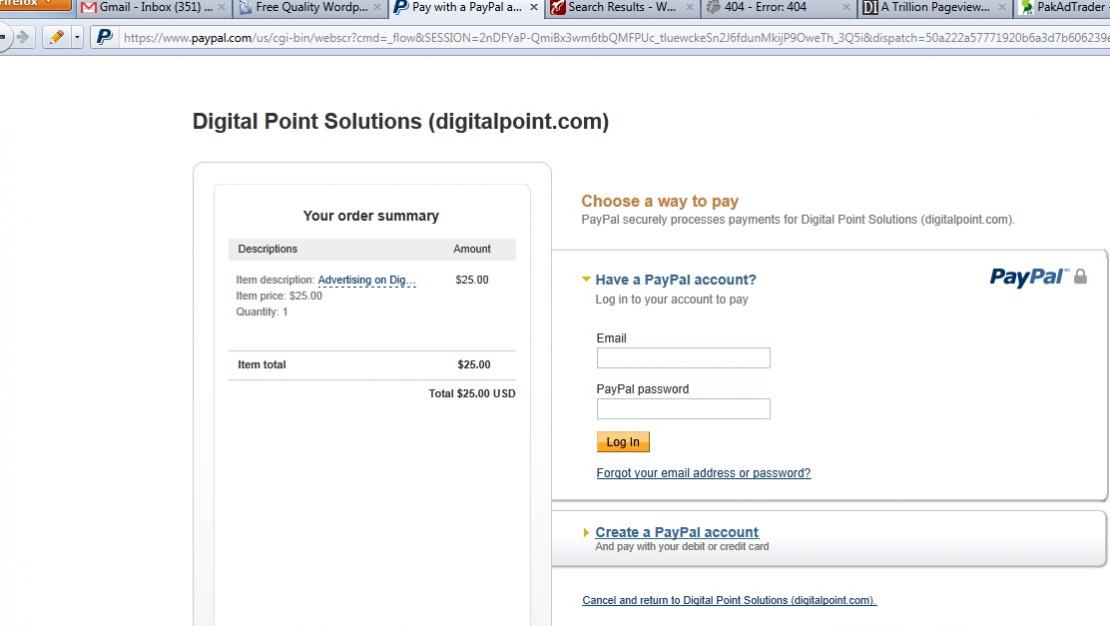Open dropdown arrow beside pencil icon
1110x626 pixels.
pyautogui.click(x=77, y=37)
